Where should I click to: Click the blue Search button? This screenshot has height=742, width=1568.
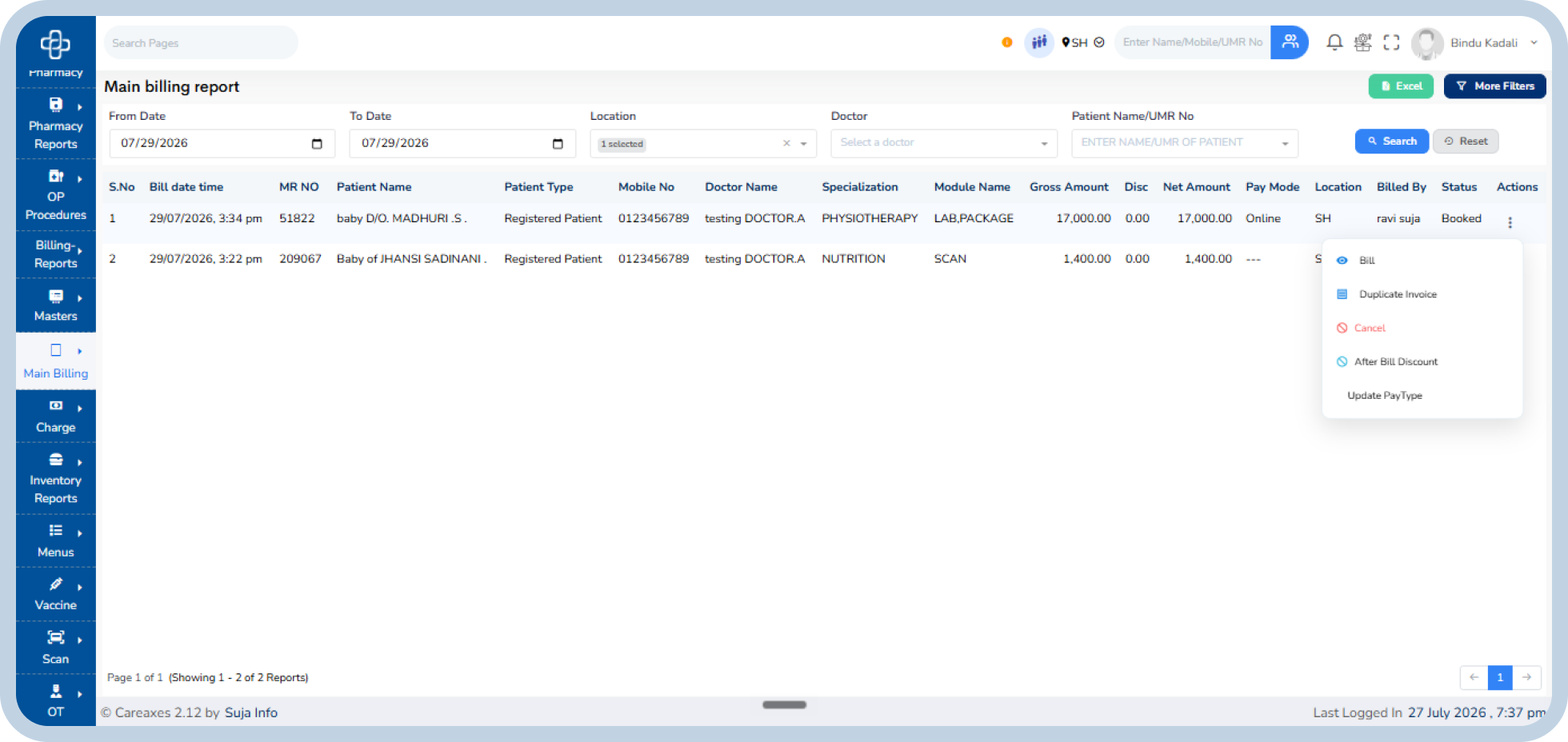1392,142
